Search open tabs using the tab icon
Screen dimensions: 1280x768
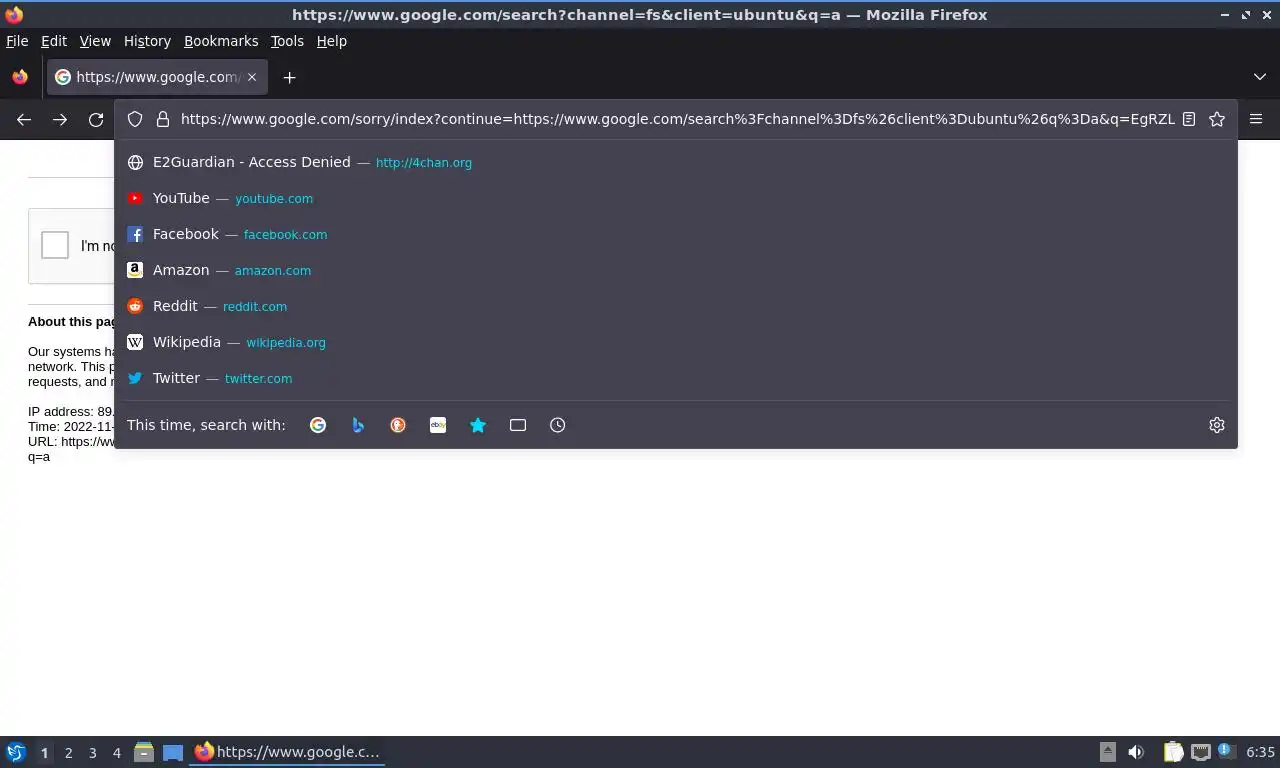point(518,425)
